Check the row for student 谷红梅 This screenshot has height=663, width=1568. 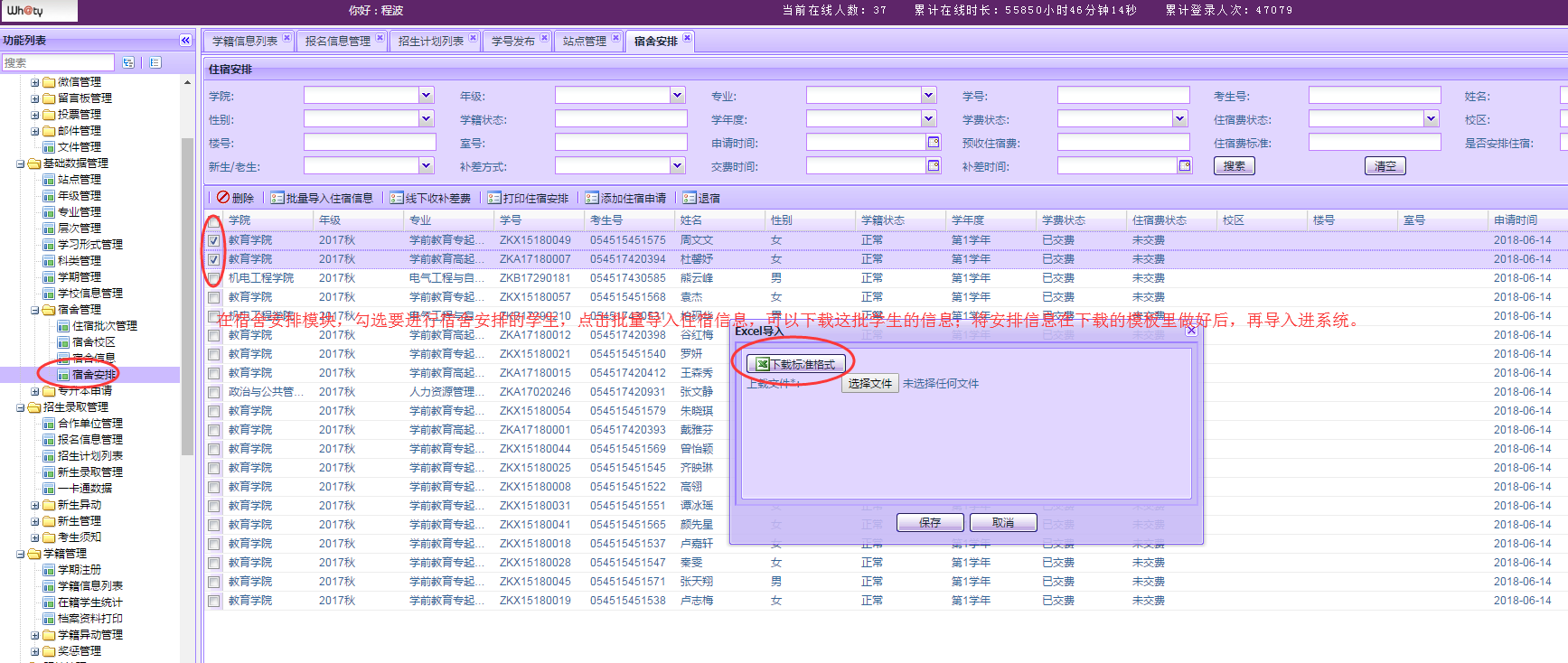click(x=213, y=335)
